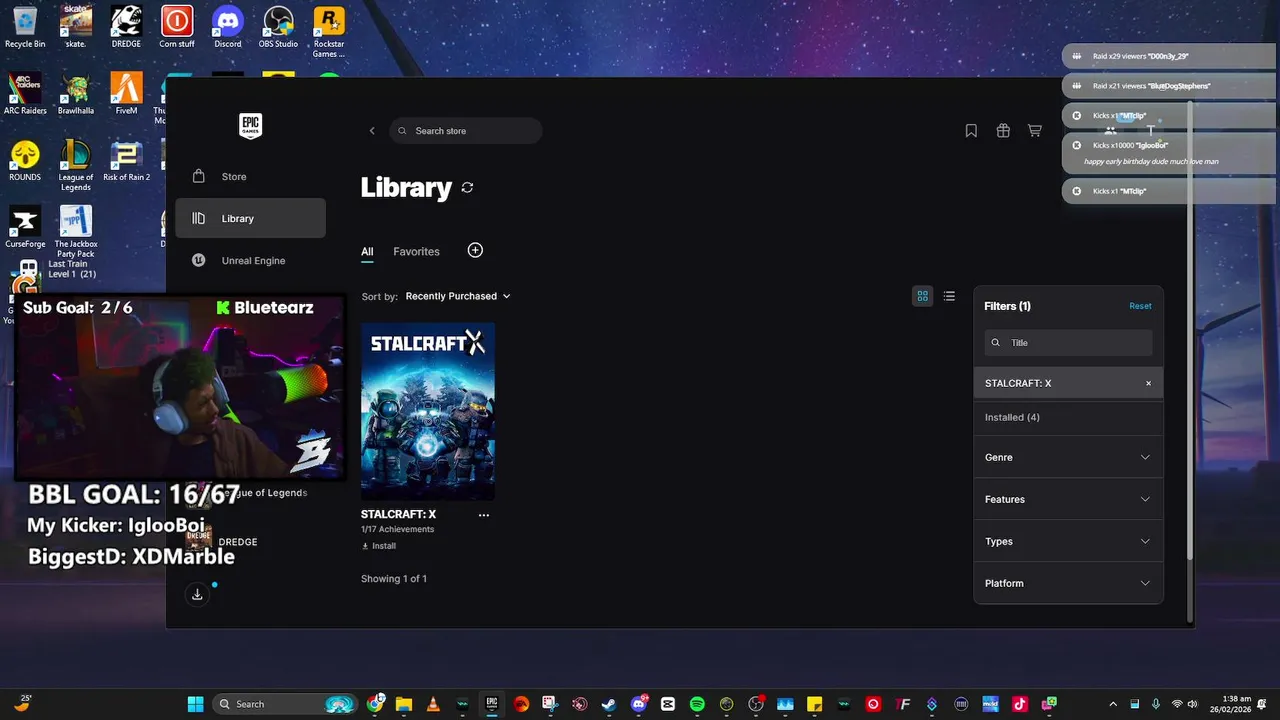Click Install under STALCRAFT: X
The height and width of the screenshot is (720, 1280).
pos(378,546)
